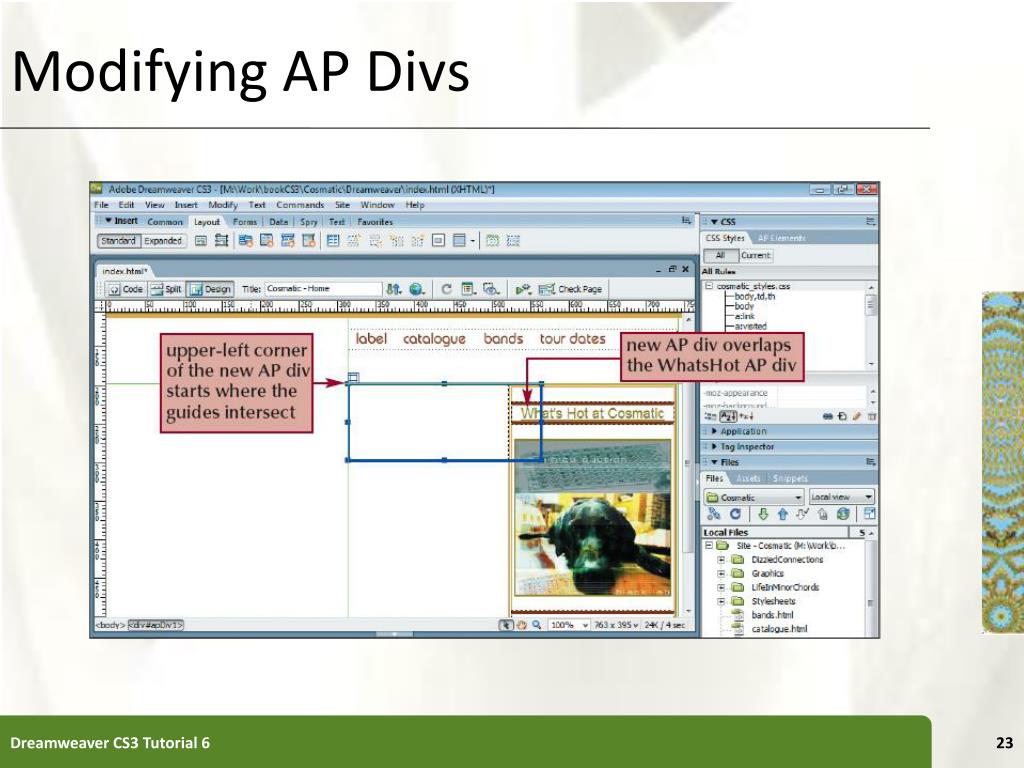Click the Attach Style Sheet link icon
The width and height of the screenshot is (1024, 768).
point(827,416)
